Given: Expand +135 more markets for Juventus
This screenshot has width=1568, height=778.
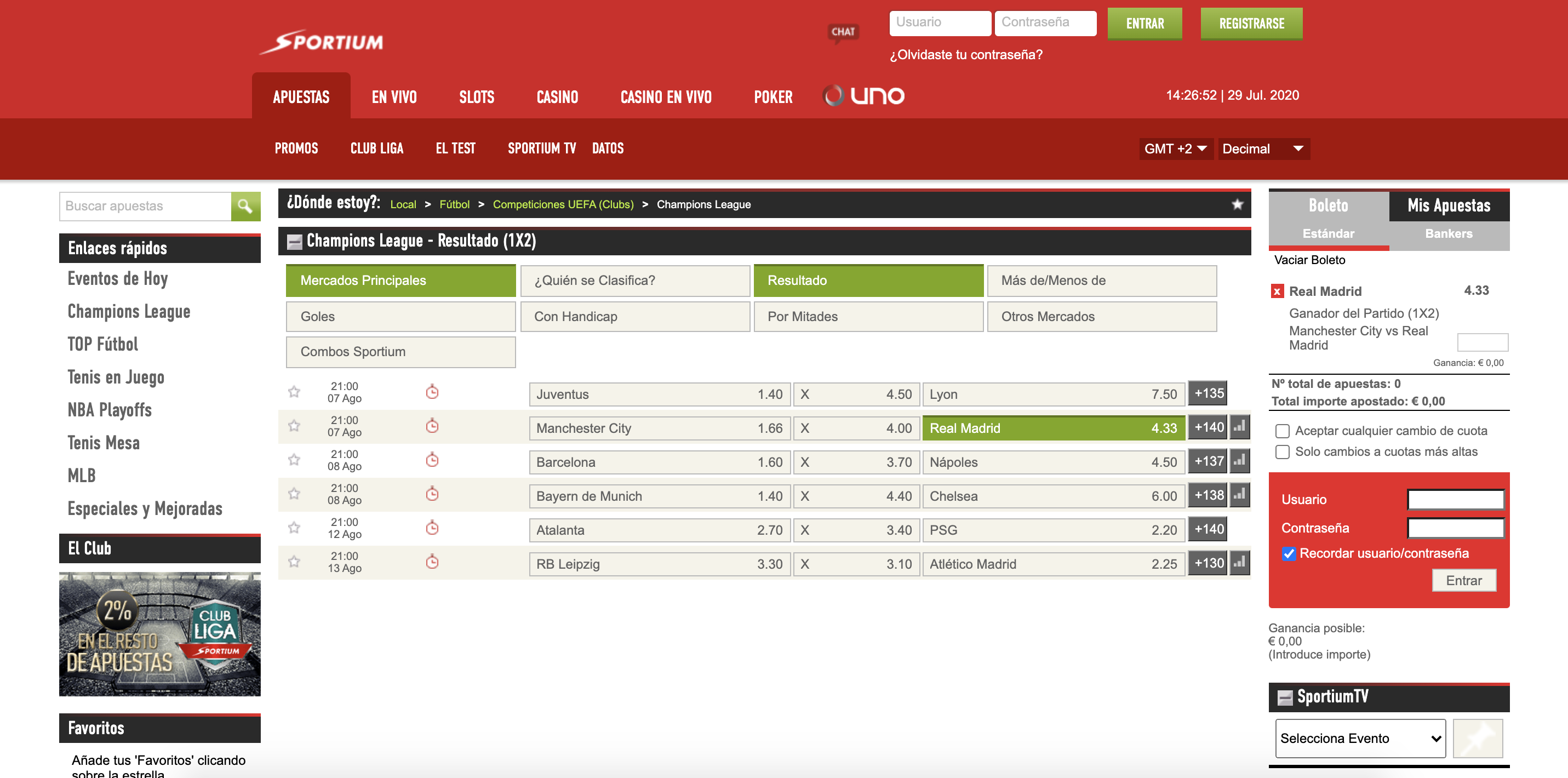Looking at the screenshot, I should coord(1207,393).
